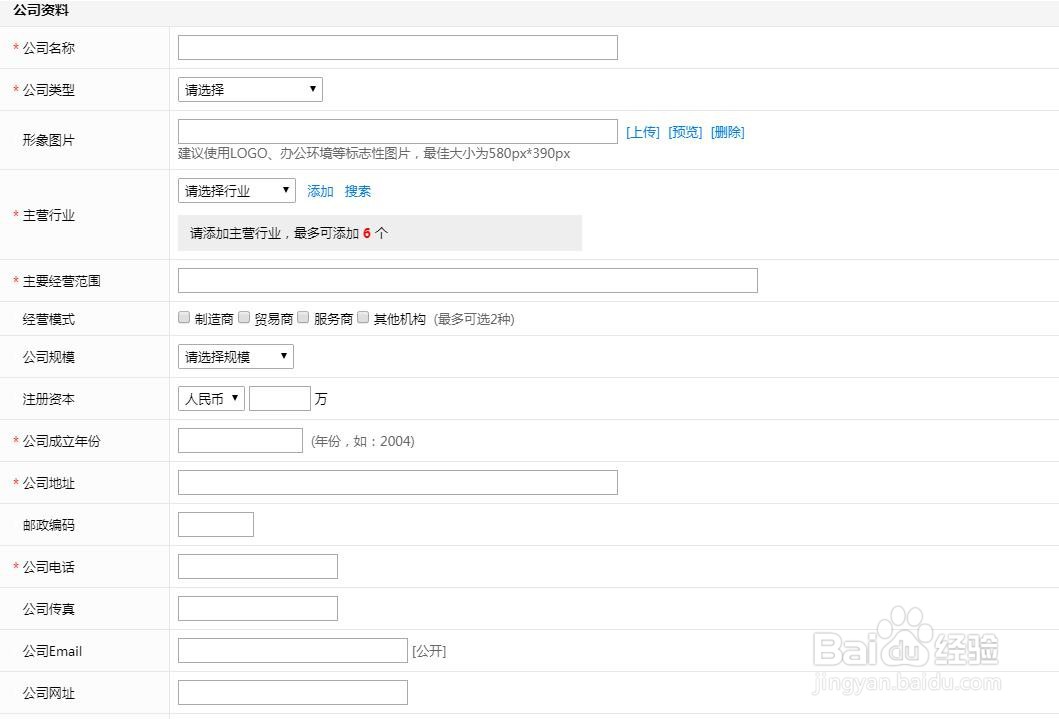The image size is (1059, 719).
Task: Click the [预览] preview link
Action: pos(684,131)
